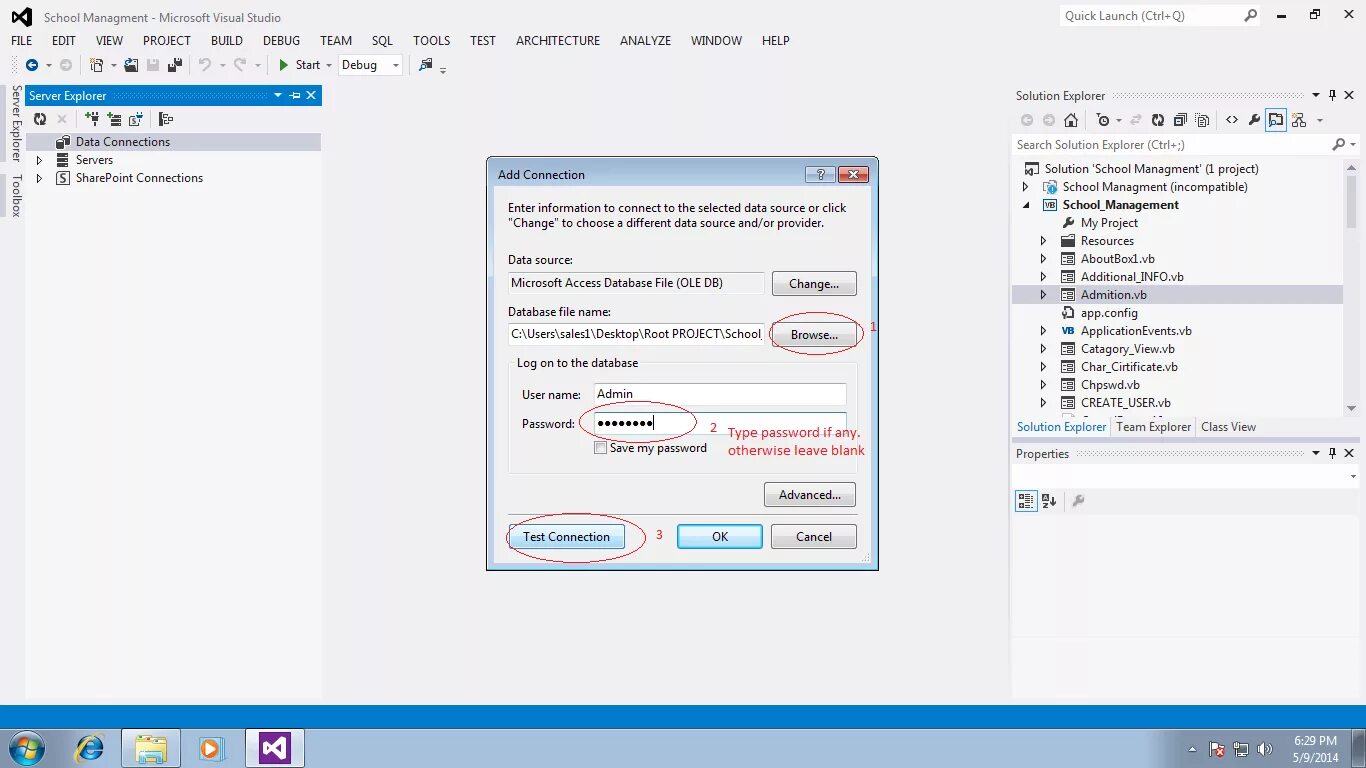The width and height of the screenshot is (1366, 768).
Task: Click the volume icon in system tray
Action: (x=1265, y=749)
